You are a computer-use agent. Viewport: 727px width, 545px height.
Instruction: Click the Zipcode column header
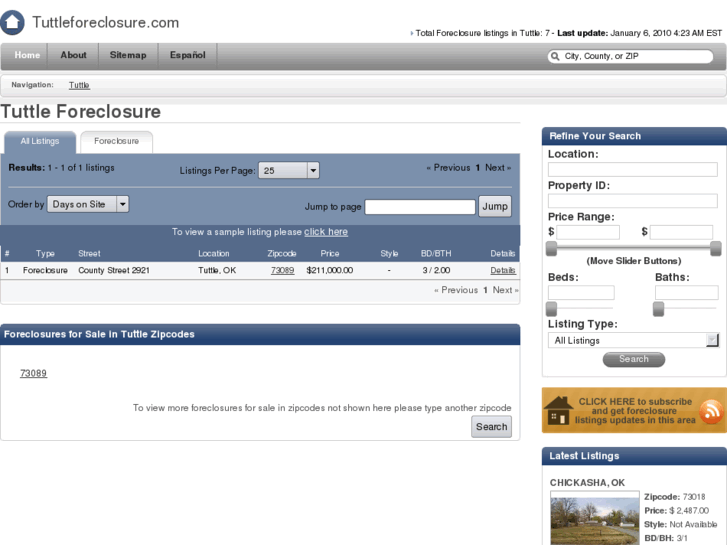coord(282,254)
